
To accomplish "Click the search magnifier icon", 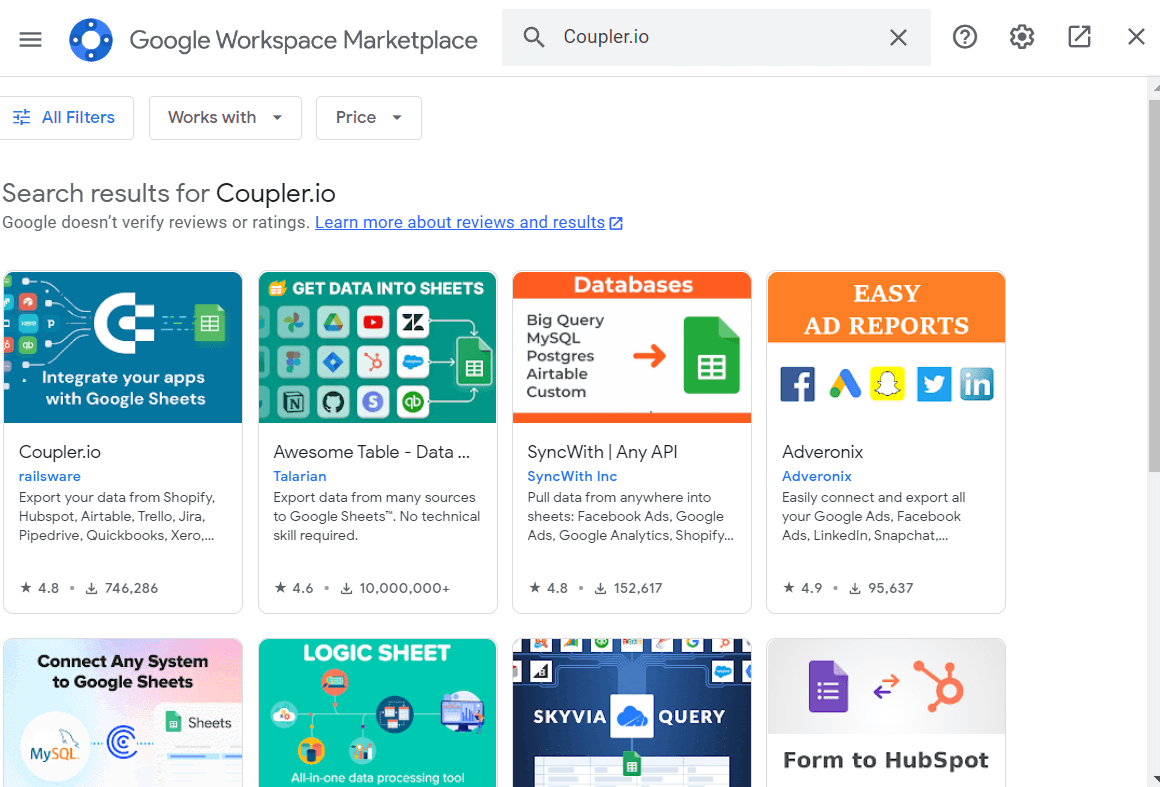I will pos(533,36).
